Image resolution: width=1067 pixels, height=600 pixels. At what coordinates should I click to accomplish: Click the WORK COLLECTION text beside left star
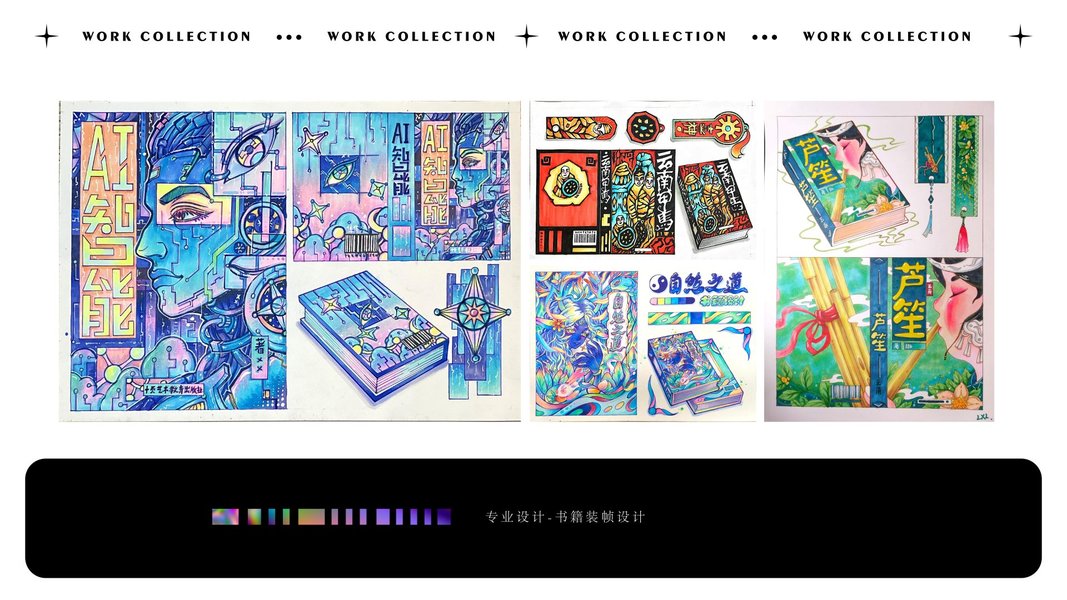pos(167,37)
